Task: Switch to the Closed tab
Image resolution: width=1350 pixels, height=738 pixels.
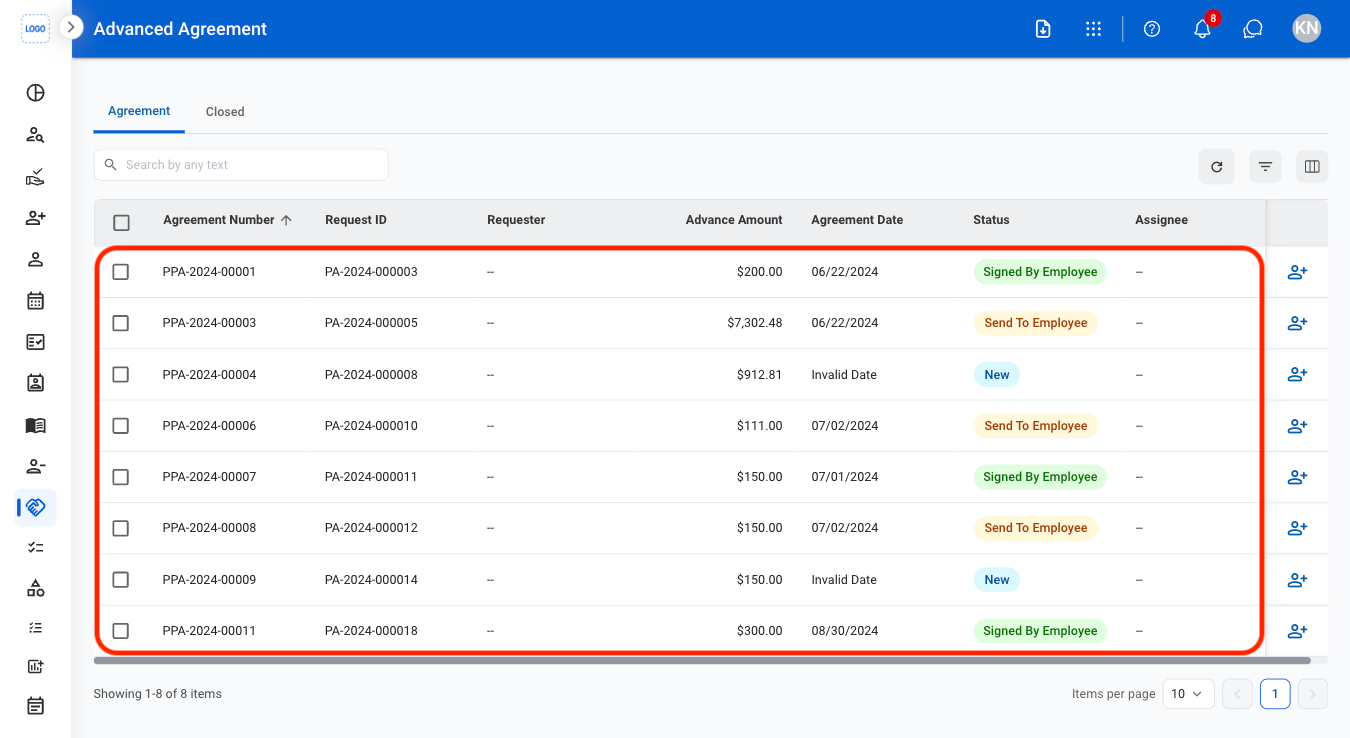Action: (225, 112)
